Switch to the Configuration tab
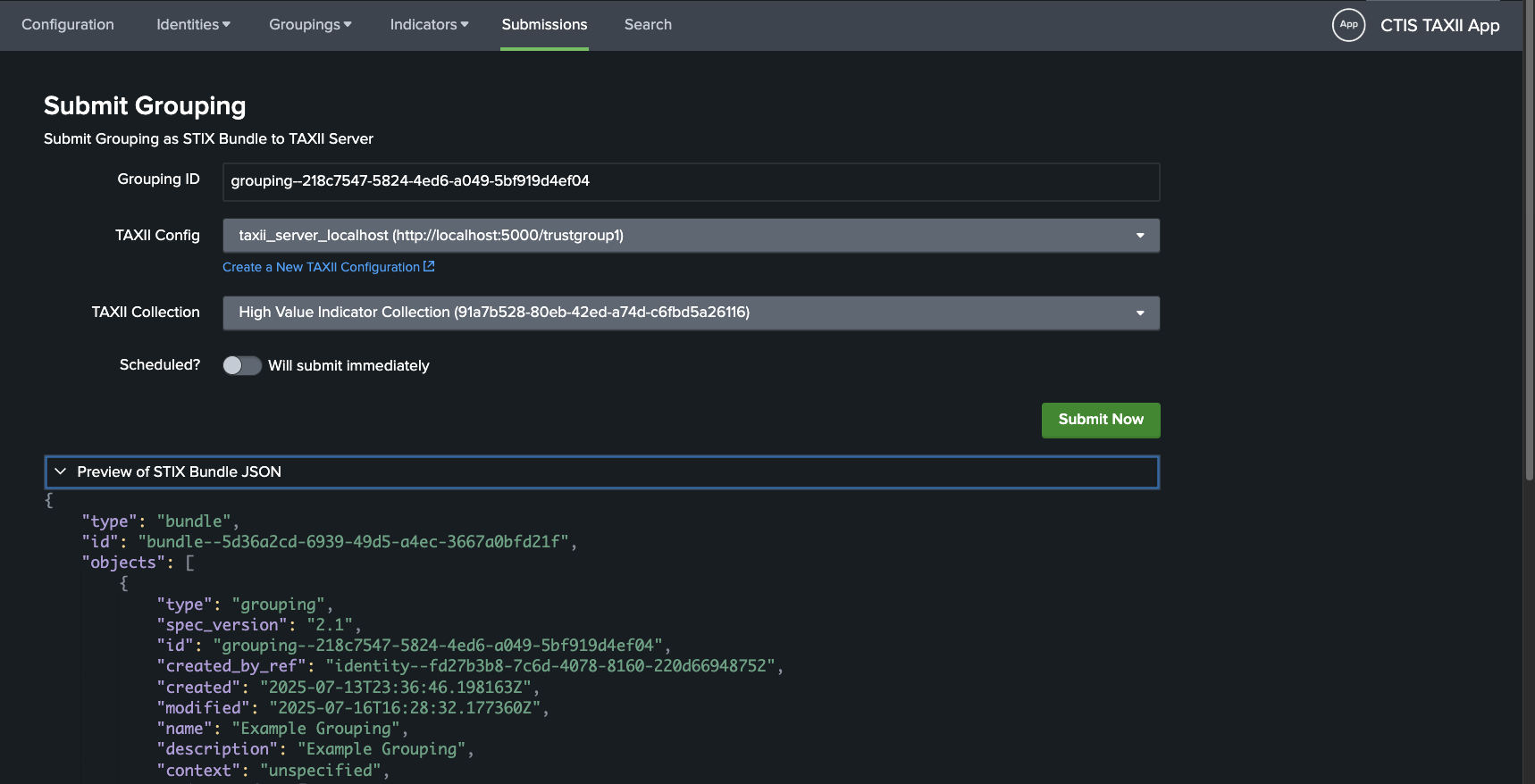 click(x=68, y=25)
